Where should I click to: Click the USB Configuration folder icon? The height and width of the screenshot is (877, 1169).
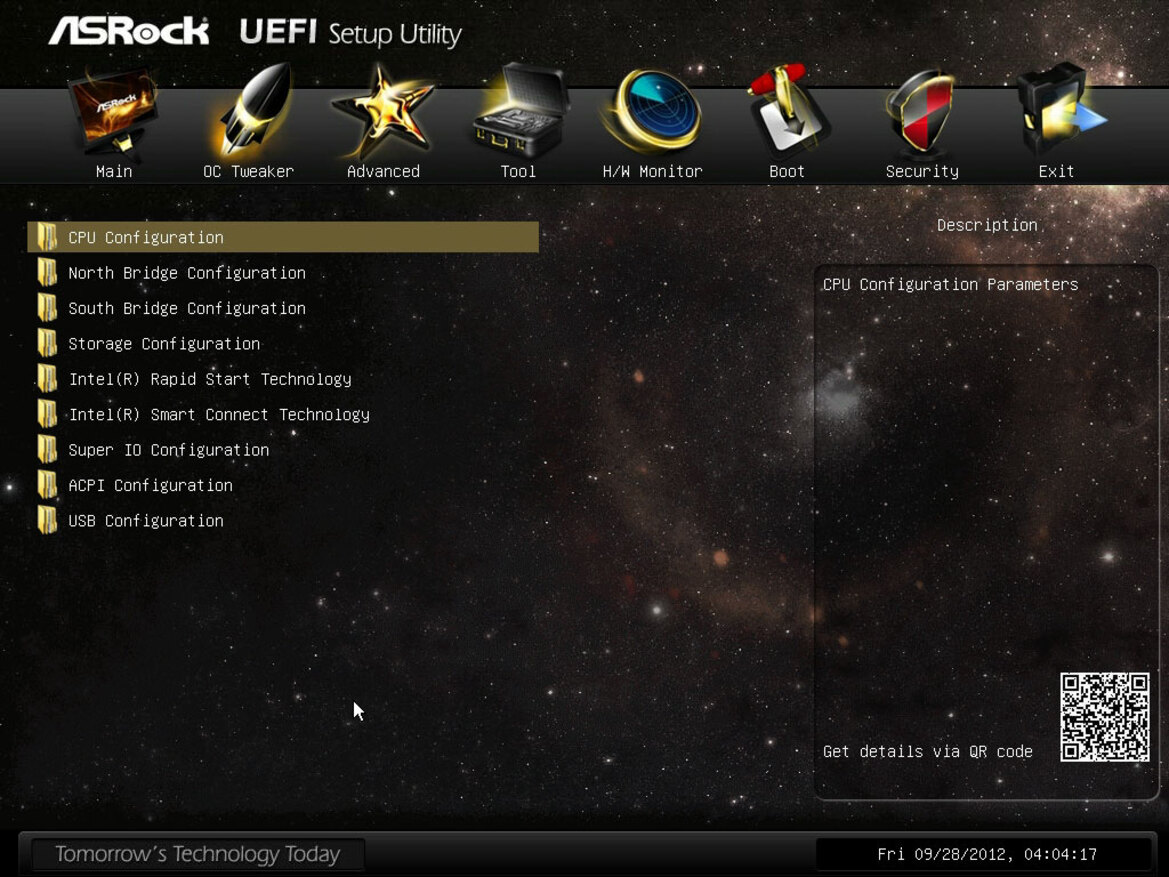[x=48, y=521]
